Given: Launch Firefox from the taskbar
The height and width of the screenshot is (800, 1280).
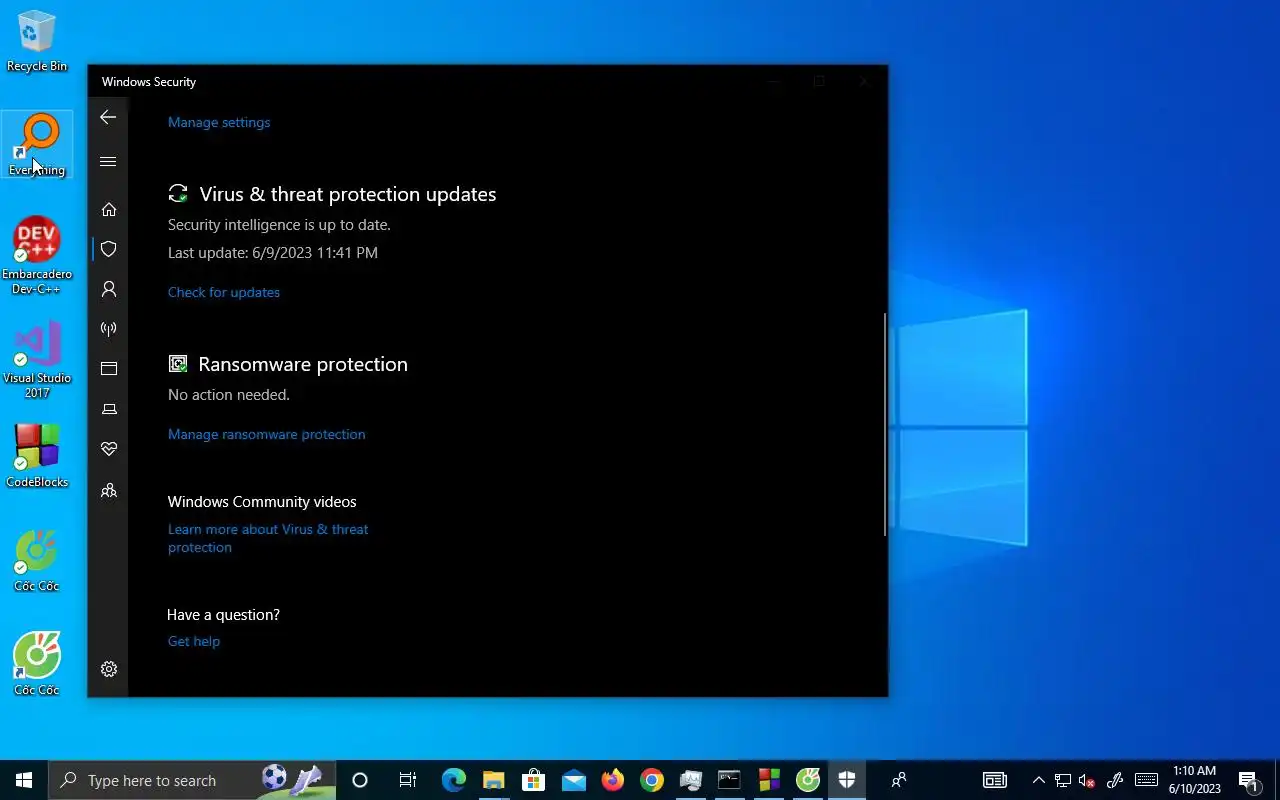Looking at the screenshot, I should 612,780.
